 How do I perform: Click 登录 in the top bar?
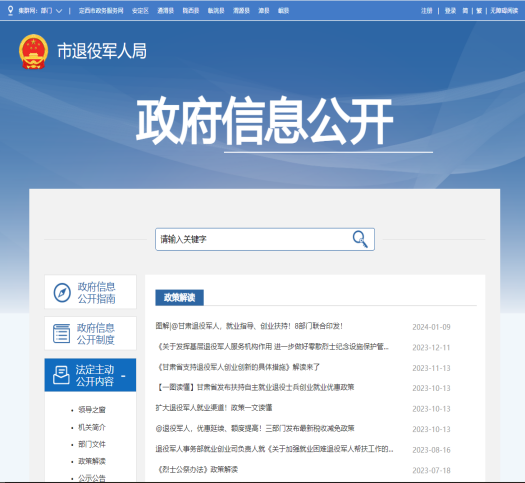point(450,11)
